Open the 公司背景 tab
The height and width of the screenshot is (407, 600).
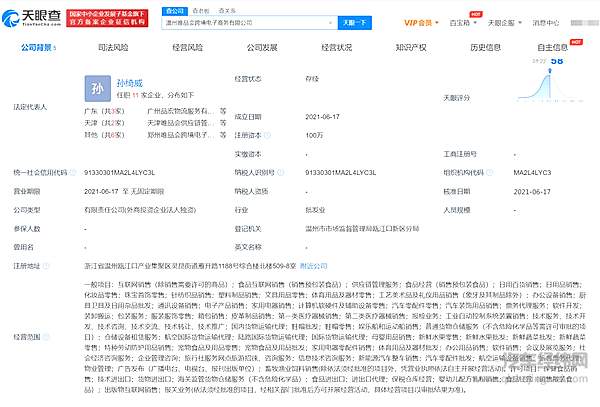tap(38, 47)
